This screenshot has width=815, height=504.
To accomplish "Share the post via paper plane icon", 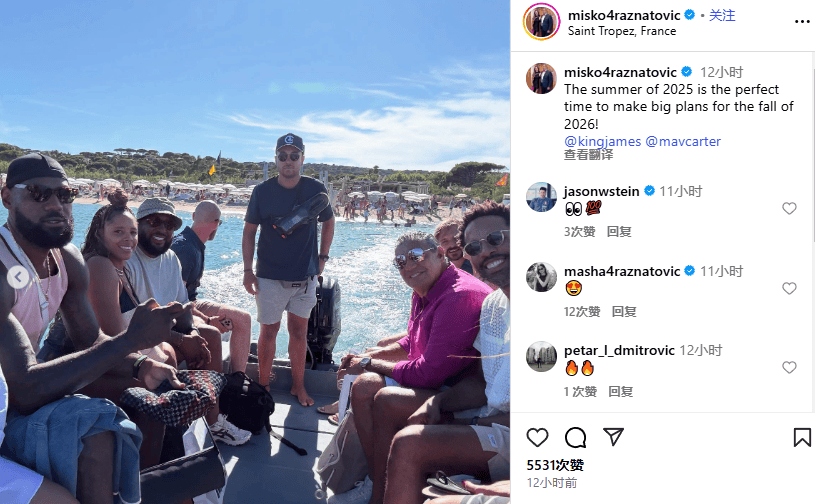I will [613, 437].
